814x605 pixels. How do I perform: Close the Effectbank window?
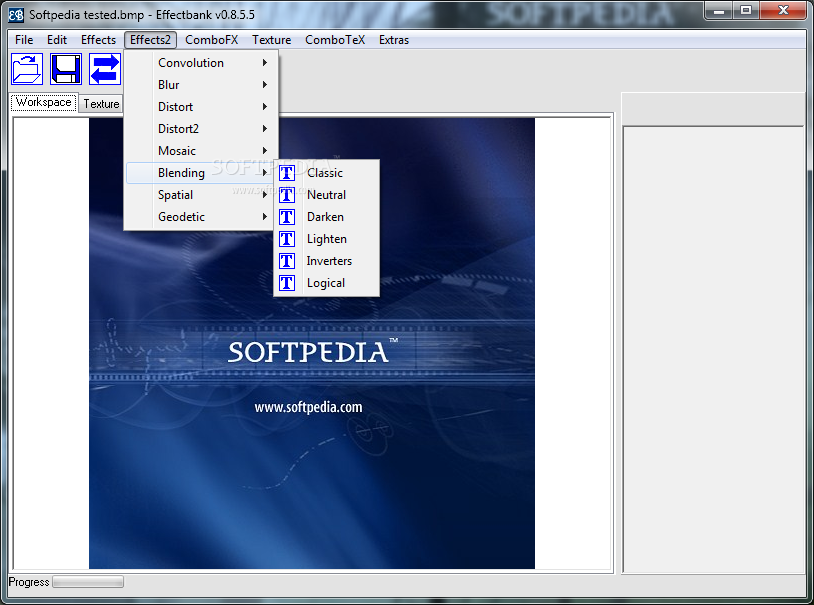783,10
